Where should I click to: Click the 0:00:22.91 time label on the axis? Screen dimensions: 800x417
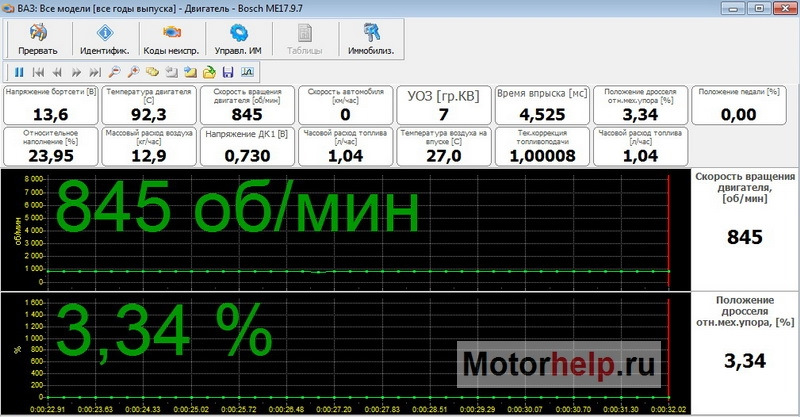point(47,409)
